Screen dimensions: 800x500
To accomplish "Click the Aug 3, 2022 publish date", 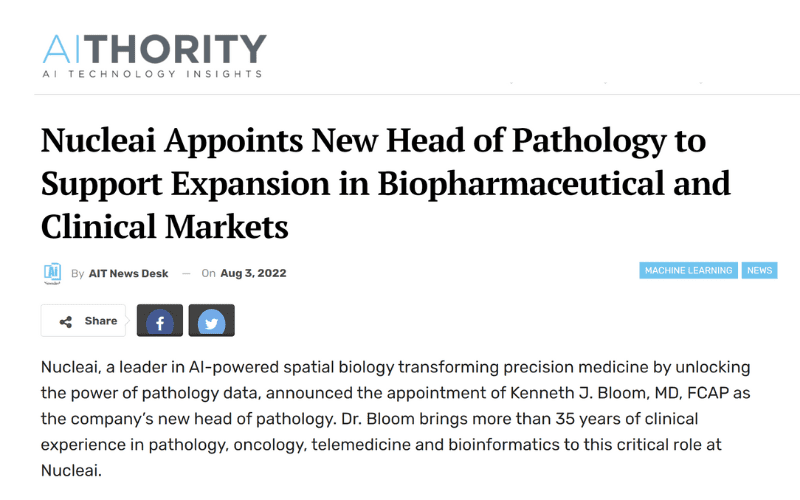I will [253, 273].
